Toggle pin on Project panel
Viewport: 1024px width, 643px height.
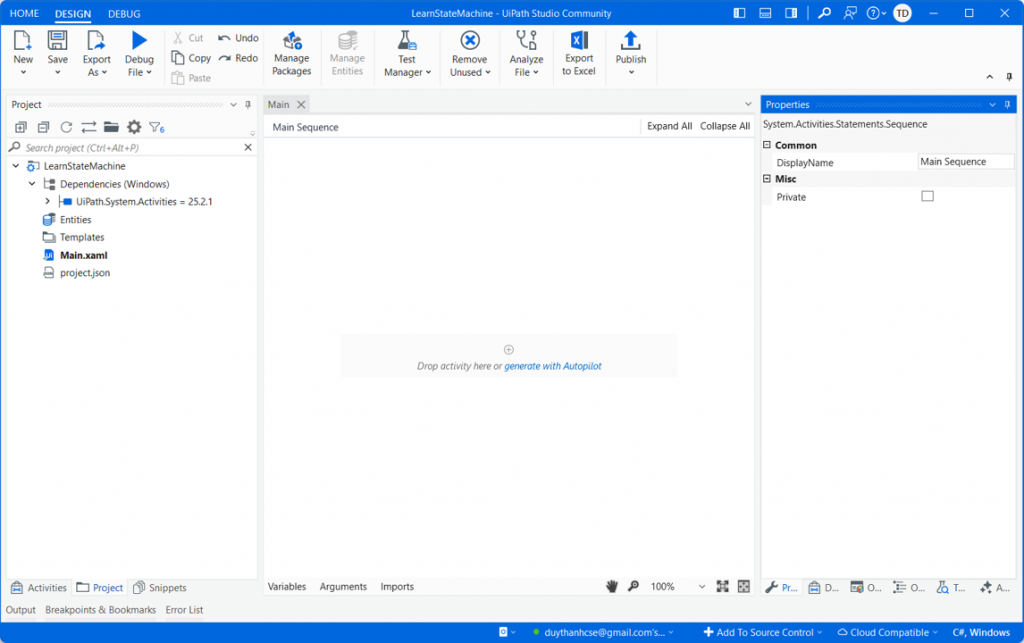pyautogui.click(x=248, y=104)
